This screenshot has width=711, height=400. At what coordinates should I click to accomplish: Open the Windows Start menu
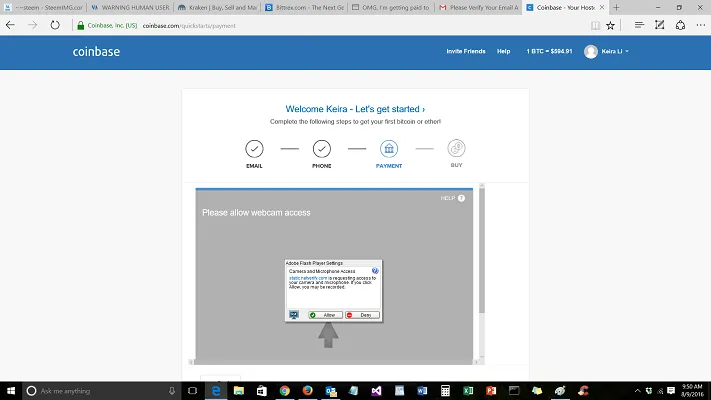tap(11, 391)
